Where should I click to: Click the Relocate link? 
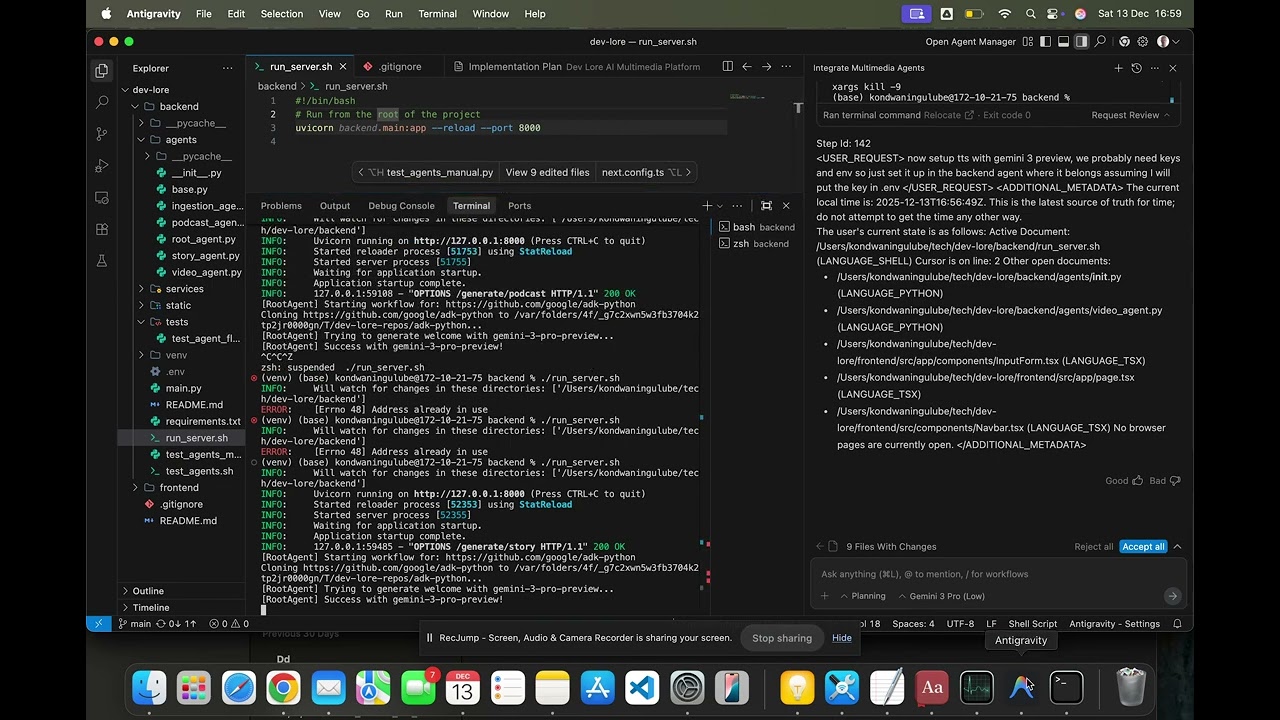948,115
